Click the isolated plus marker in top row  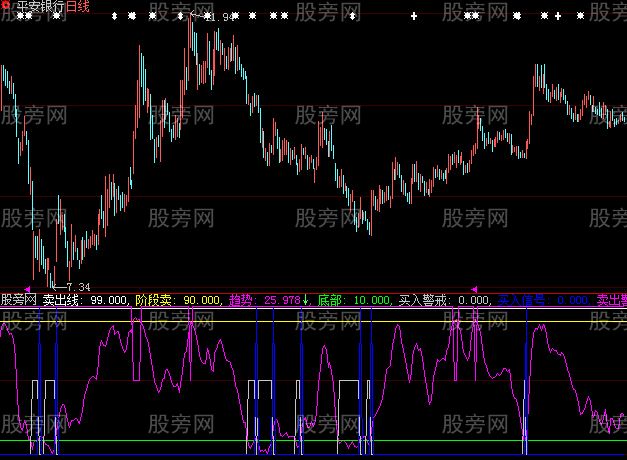coord(415,17)
